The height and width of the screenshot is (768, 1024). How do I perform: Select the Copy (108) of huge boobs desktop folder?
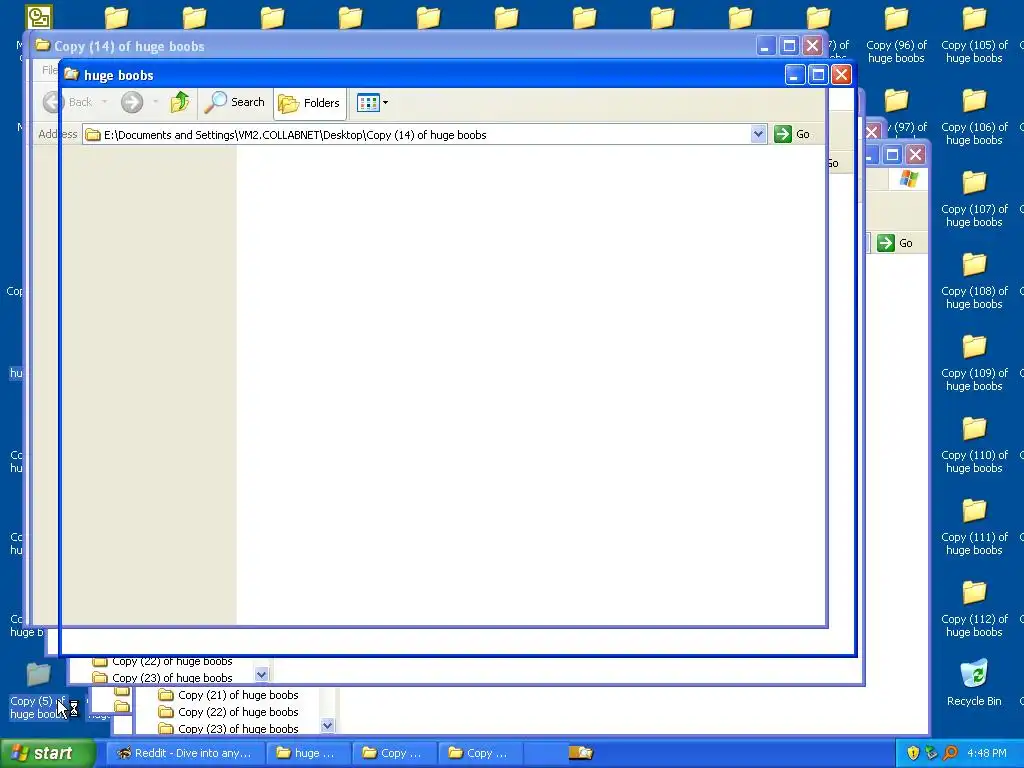click(x=974, y=281)
